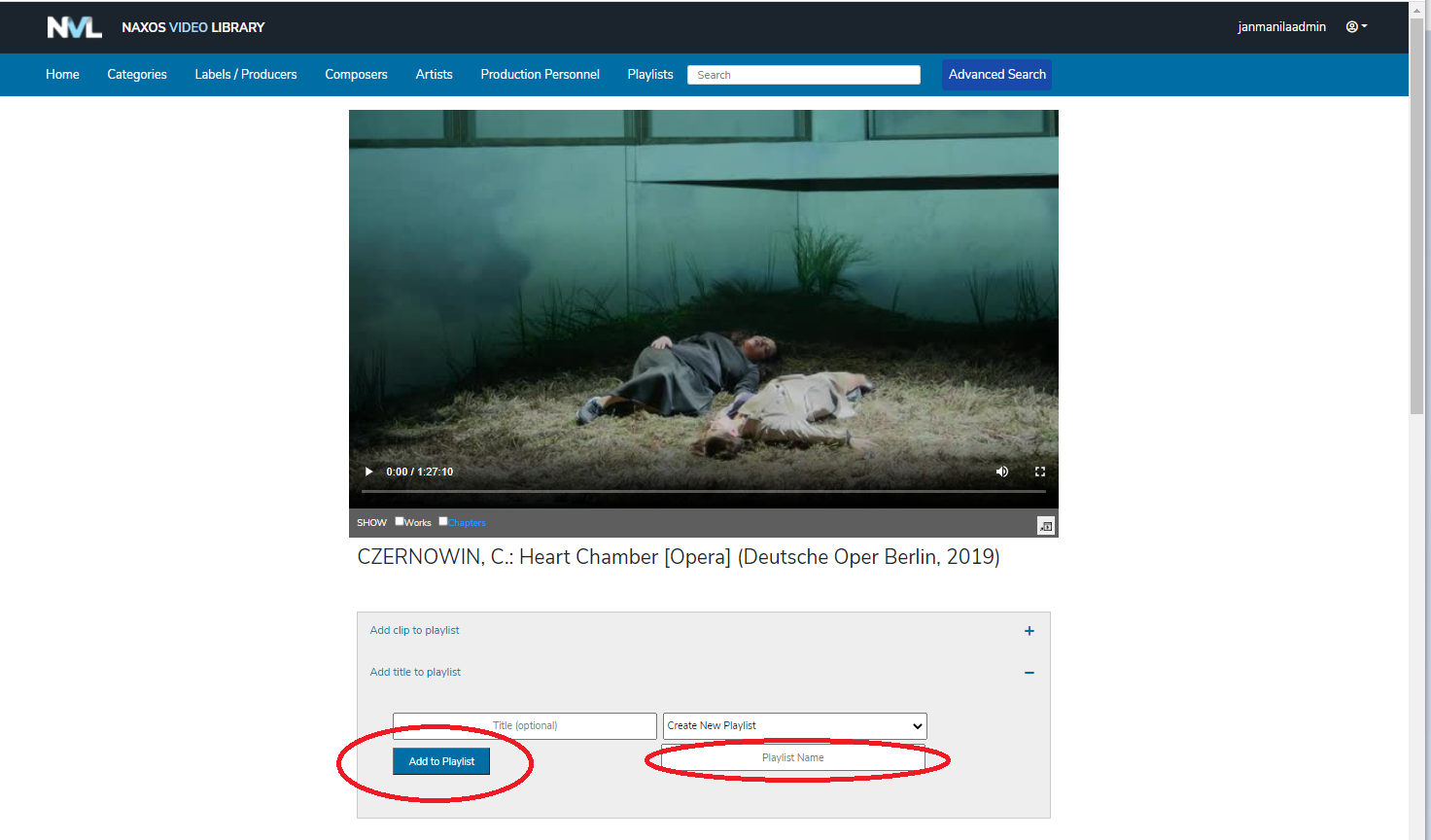Click the janmanilaadmin username
1431x840 pixels.
(1281, 27)
